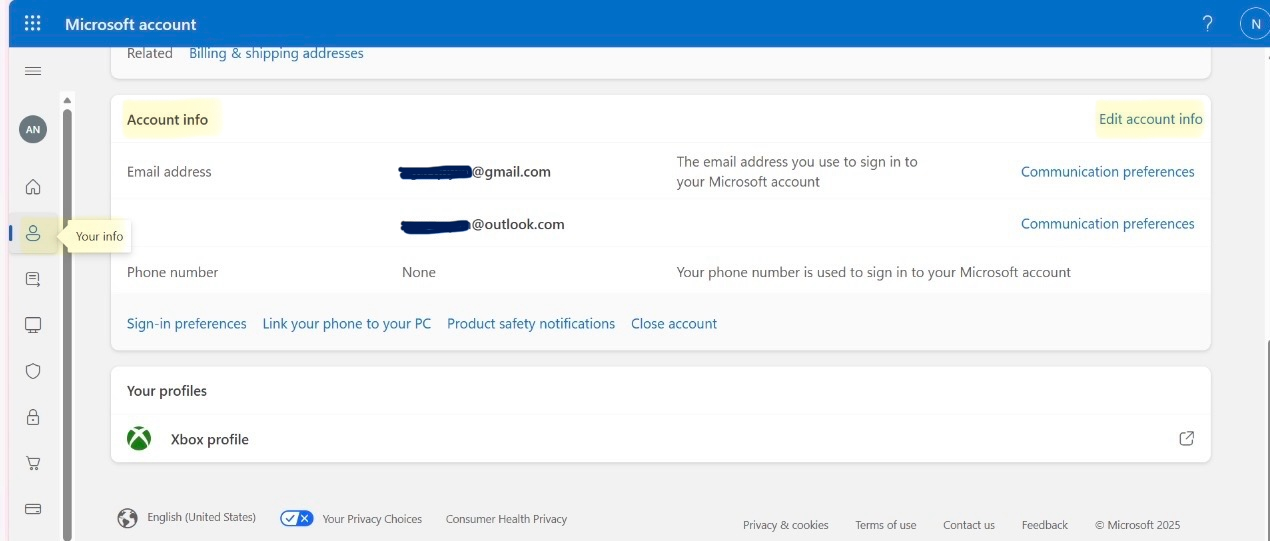Click the privacy choices toggle icon

pyautogui.click(x=297, y=518)
